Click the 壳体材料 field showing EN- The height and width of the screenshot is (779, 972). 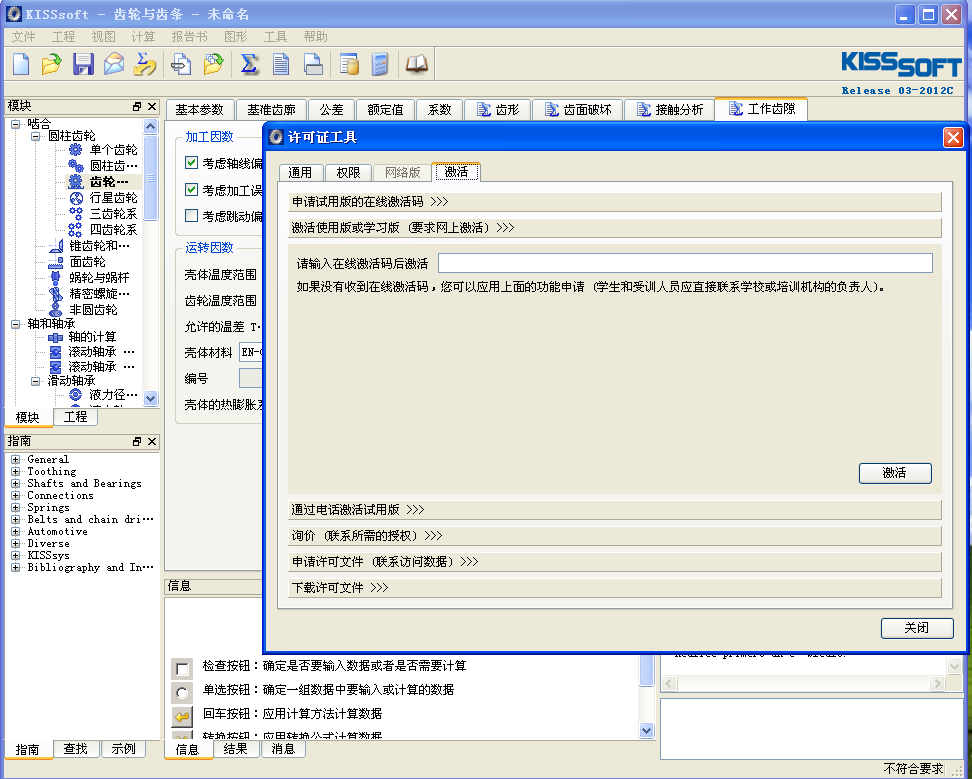pos(251,353)
